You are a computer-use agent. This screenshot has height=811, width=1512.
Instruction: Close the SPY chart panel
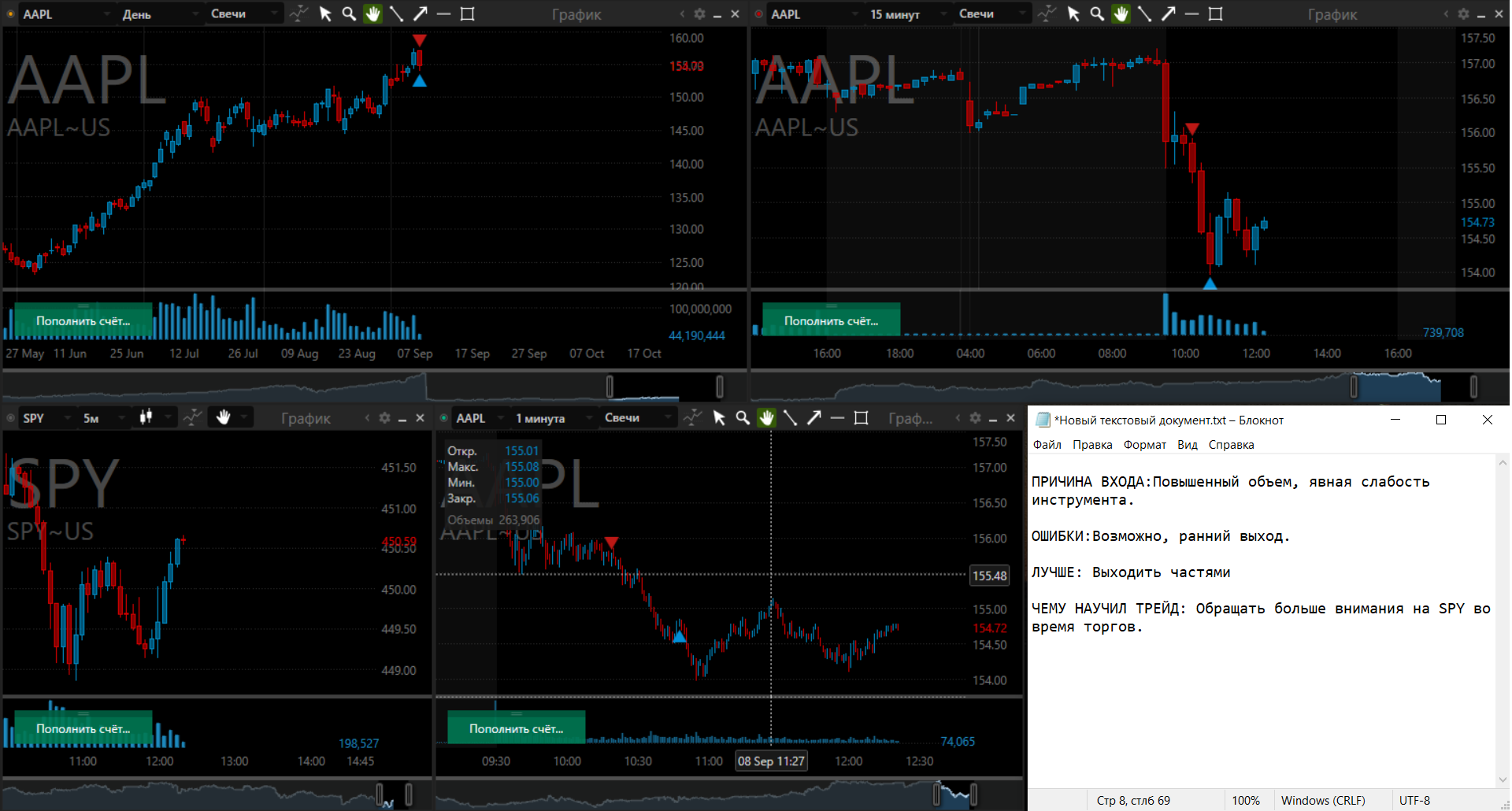coord(420,418)
